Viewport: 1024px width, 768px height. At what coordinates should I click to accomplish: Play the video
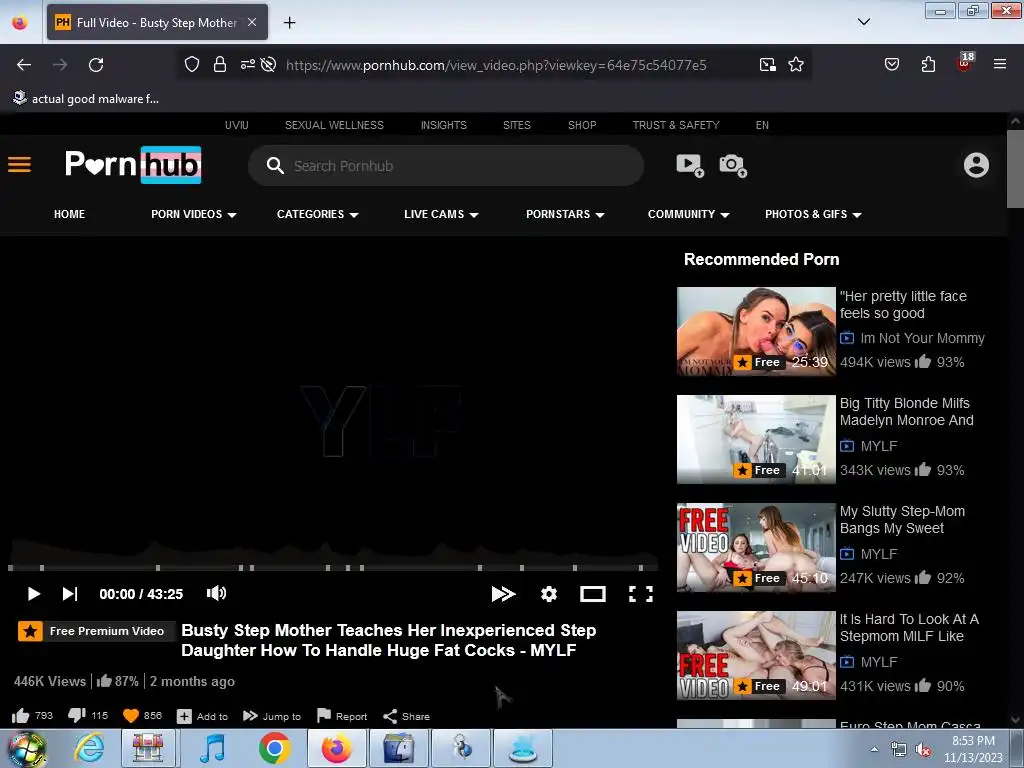[x=33, y=594]
